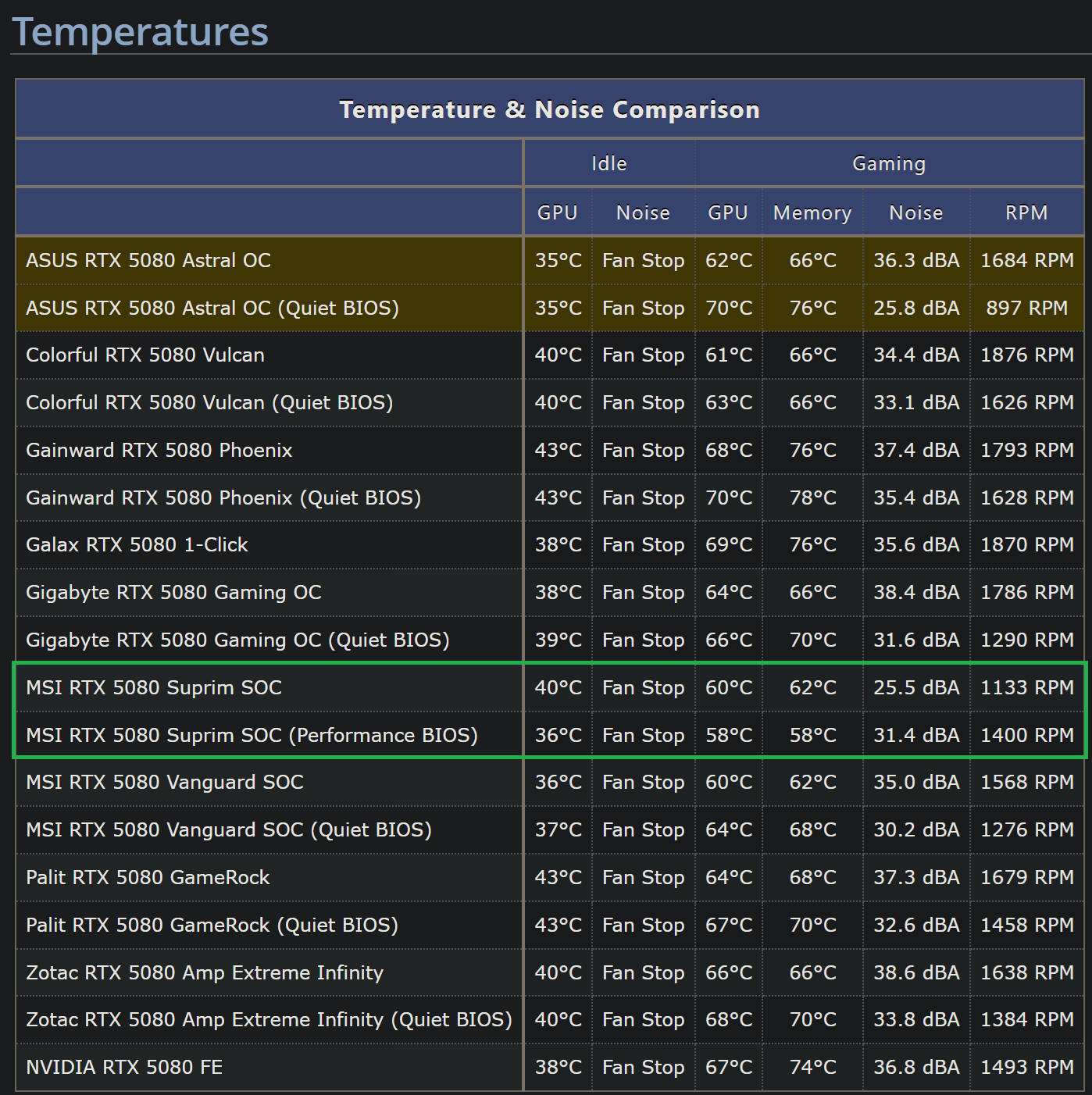This screenshot has height=1095, width=1092.
Task: Click the 74°C memory temperature
Action: [812, 1067]
